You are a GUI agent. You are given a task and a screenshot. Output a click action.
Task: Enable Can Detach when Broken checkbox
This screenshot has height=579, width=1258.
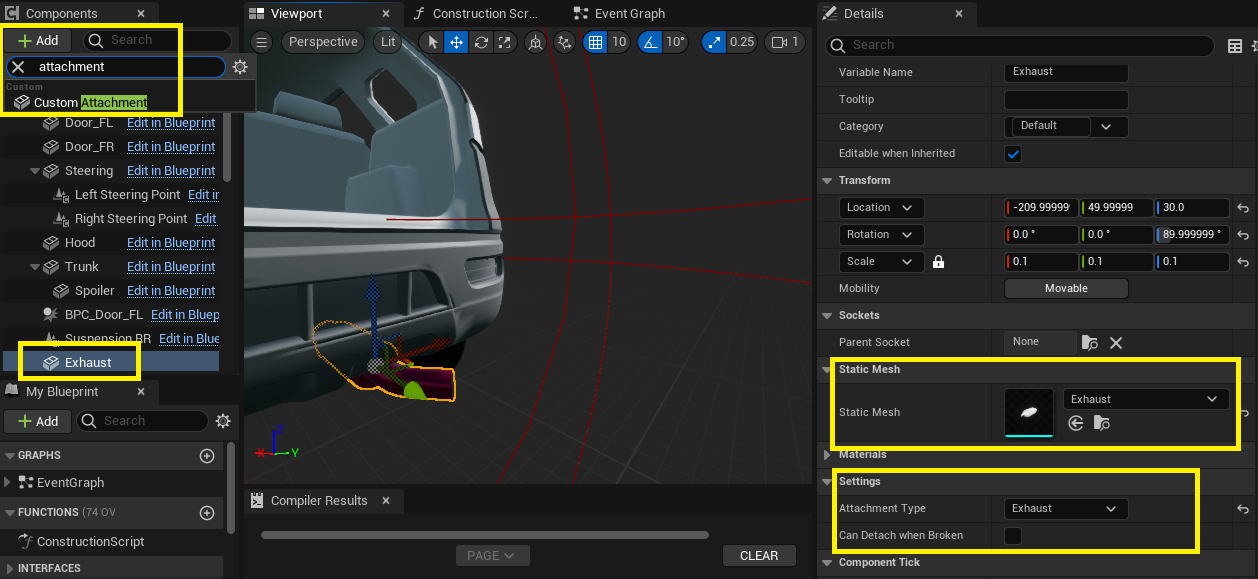tap(1013, 536)
